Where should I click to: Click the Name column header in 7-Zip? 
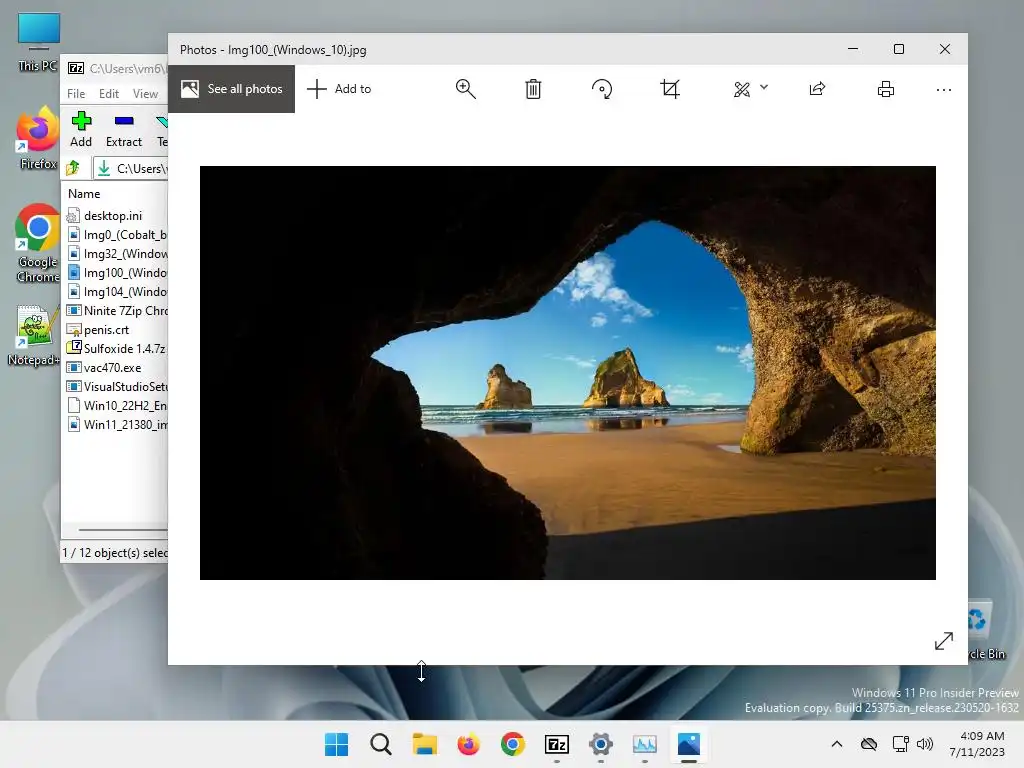click(x=84, y=194)
